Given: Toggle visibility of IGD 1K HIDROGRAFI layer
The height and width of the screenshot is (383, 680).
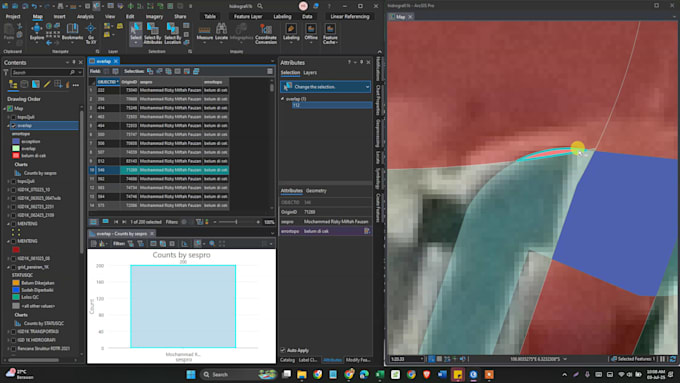Looking at the screenshot, I should click(13, 340).
